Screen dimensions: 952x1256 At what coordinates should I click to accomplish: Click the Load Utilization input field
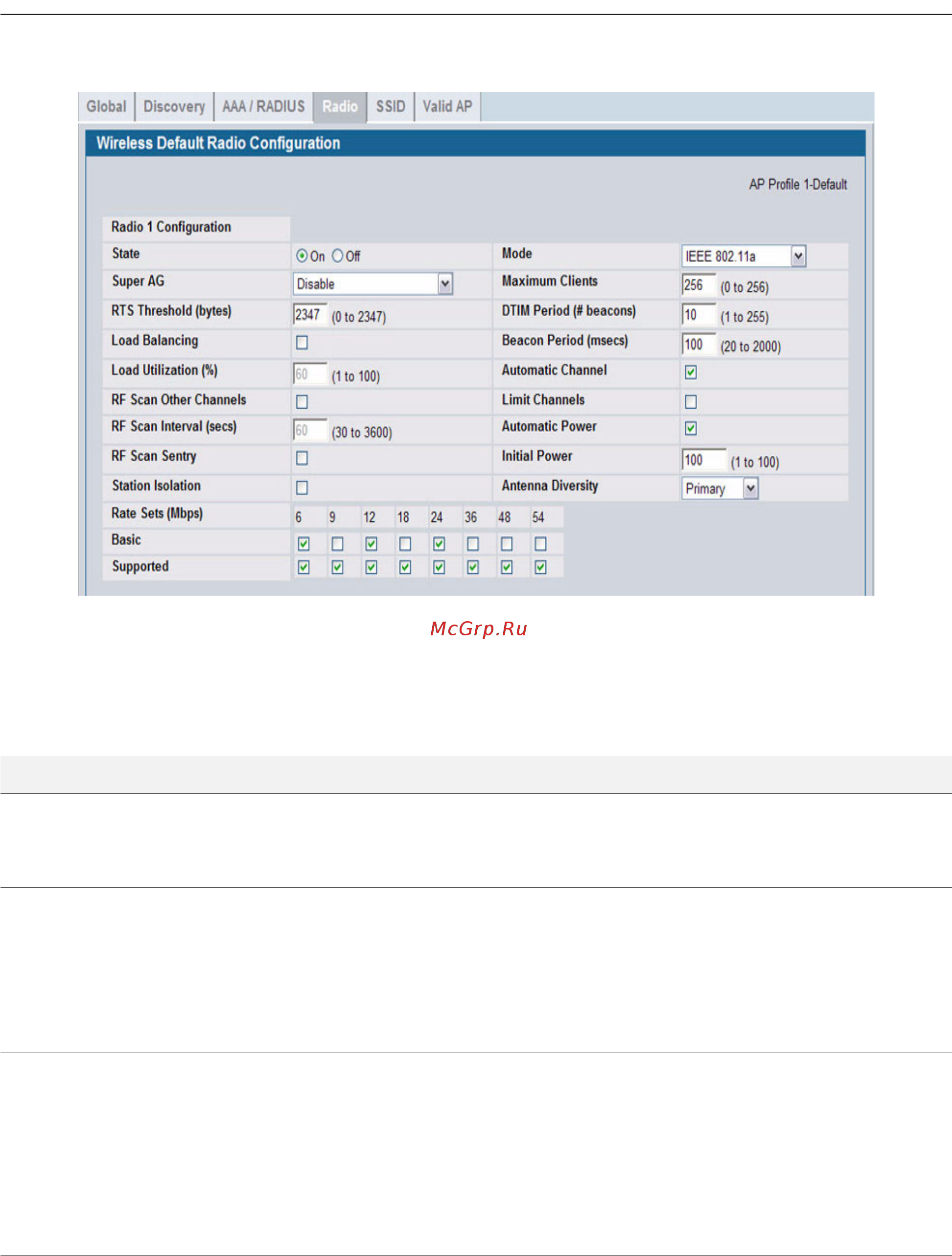coord(310,373)
